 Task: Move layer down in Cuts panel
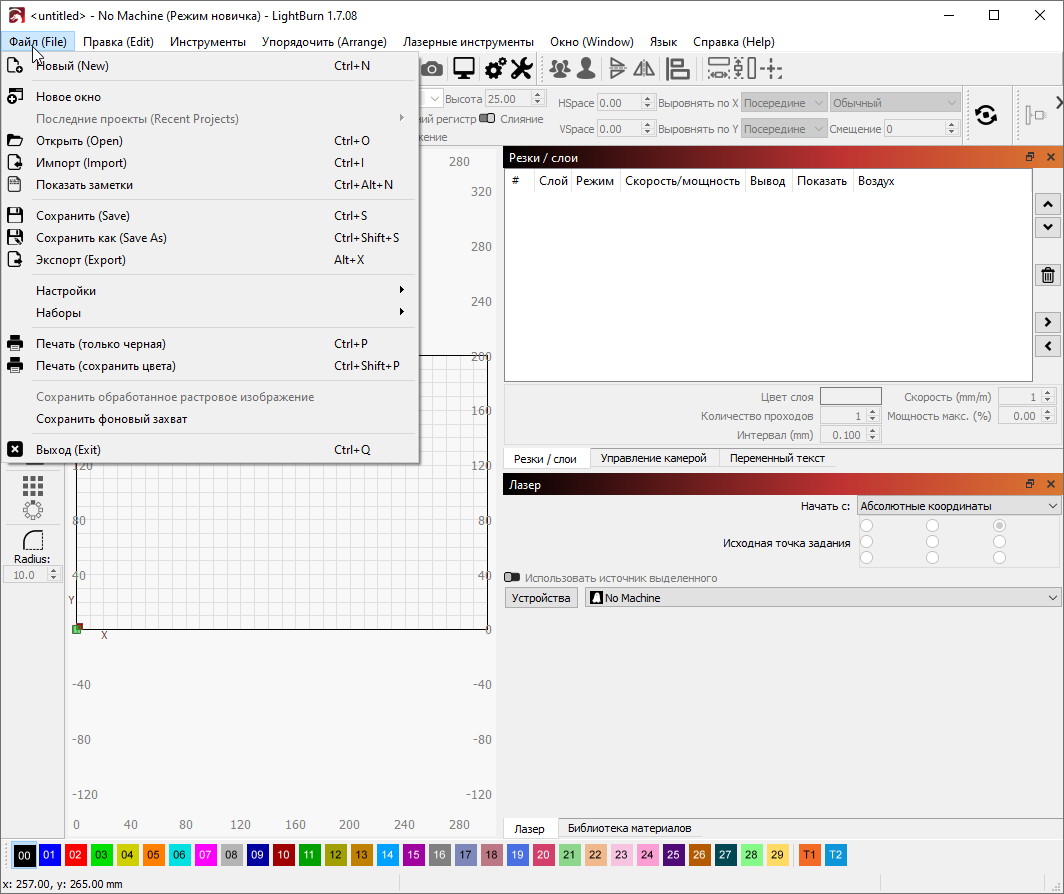1048,227
